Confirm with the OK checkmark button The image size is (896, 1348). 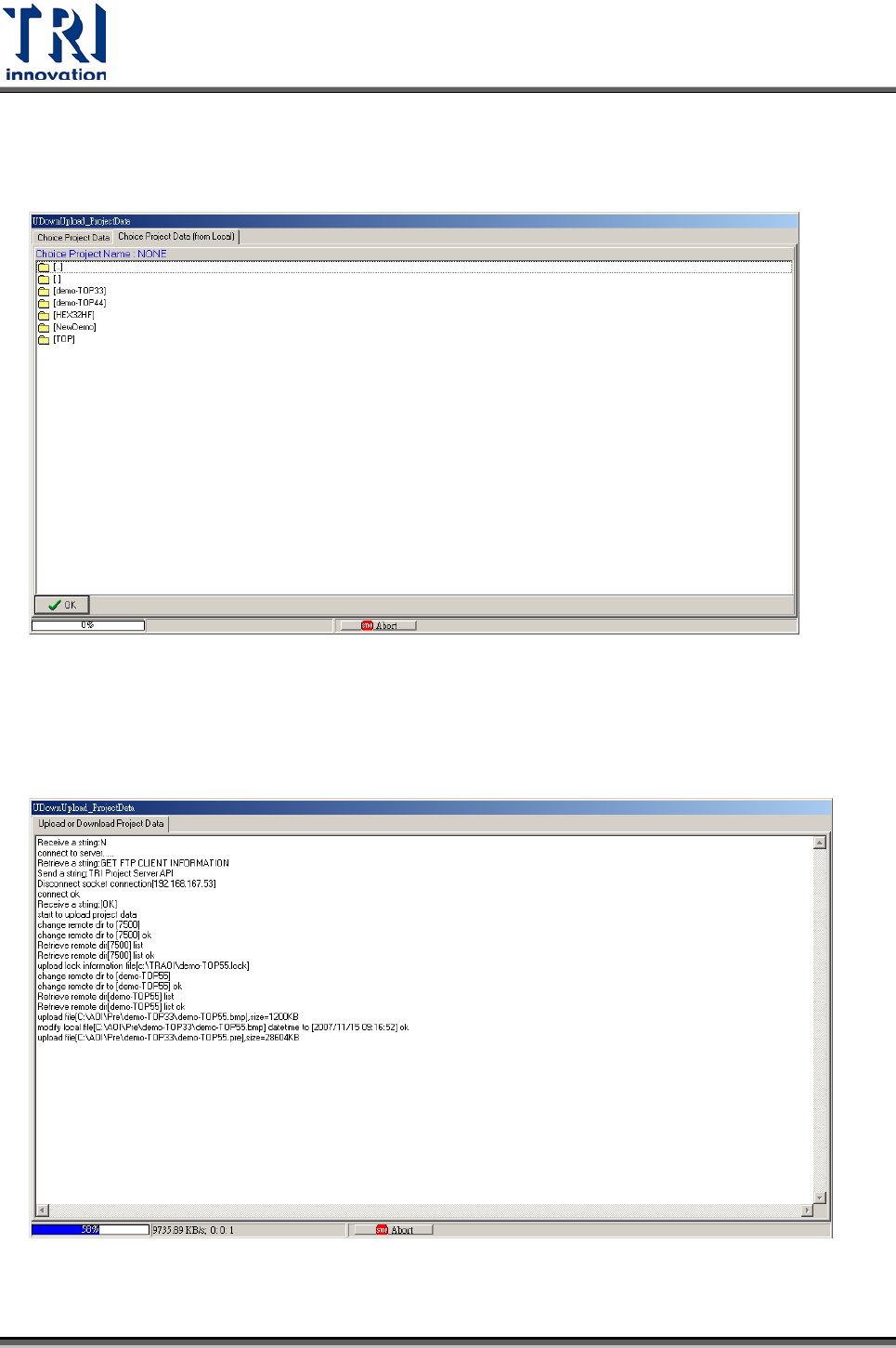click(62, 605)
